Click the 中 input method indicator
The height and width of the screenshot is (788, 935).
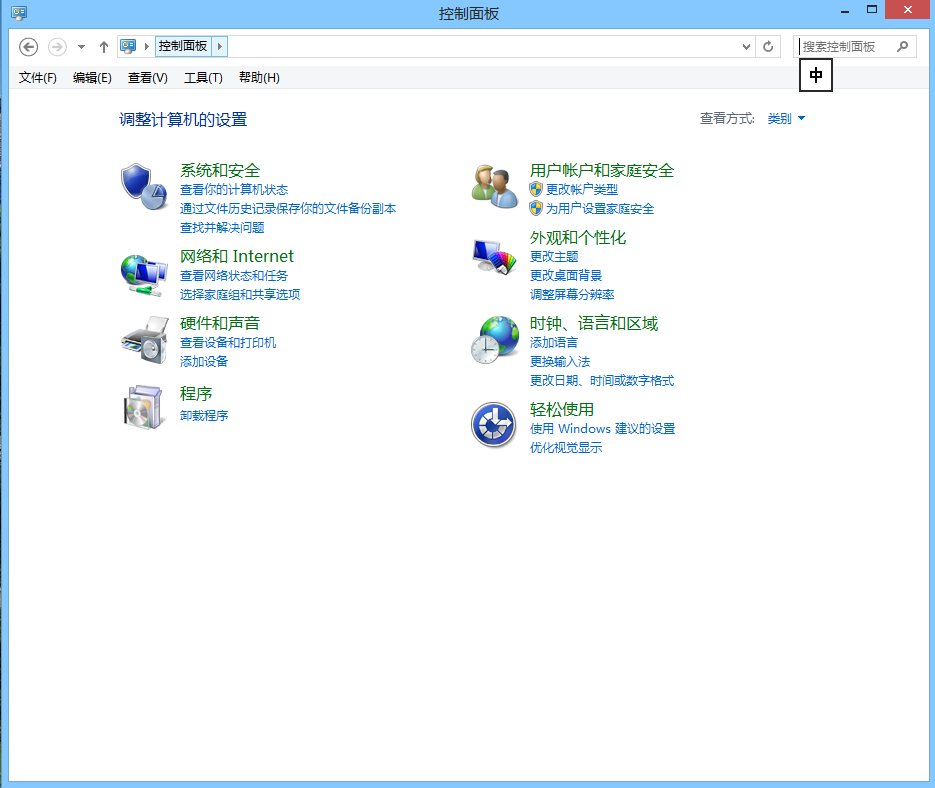click(816, 75)
